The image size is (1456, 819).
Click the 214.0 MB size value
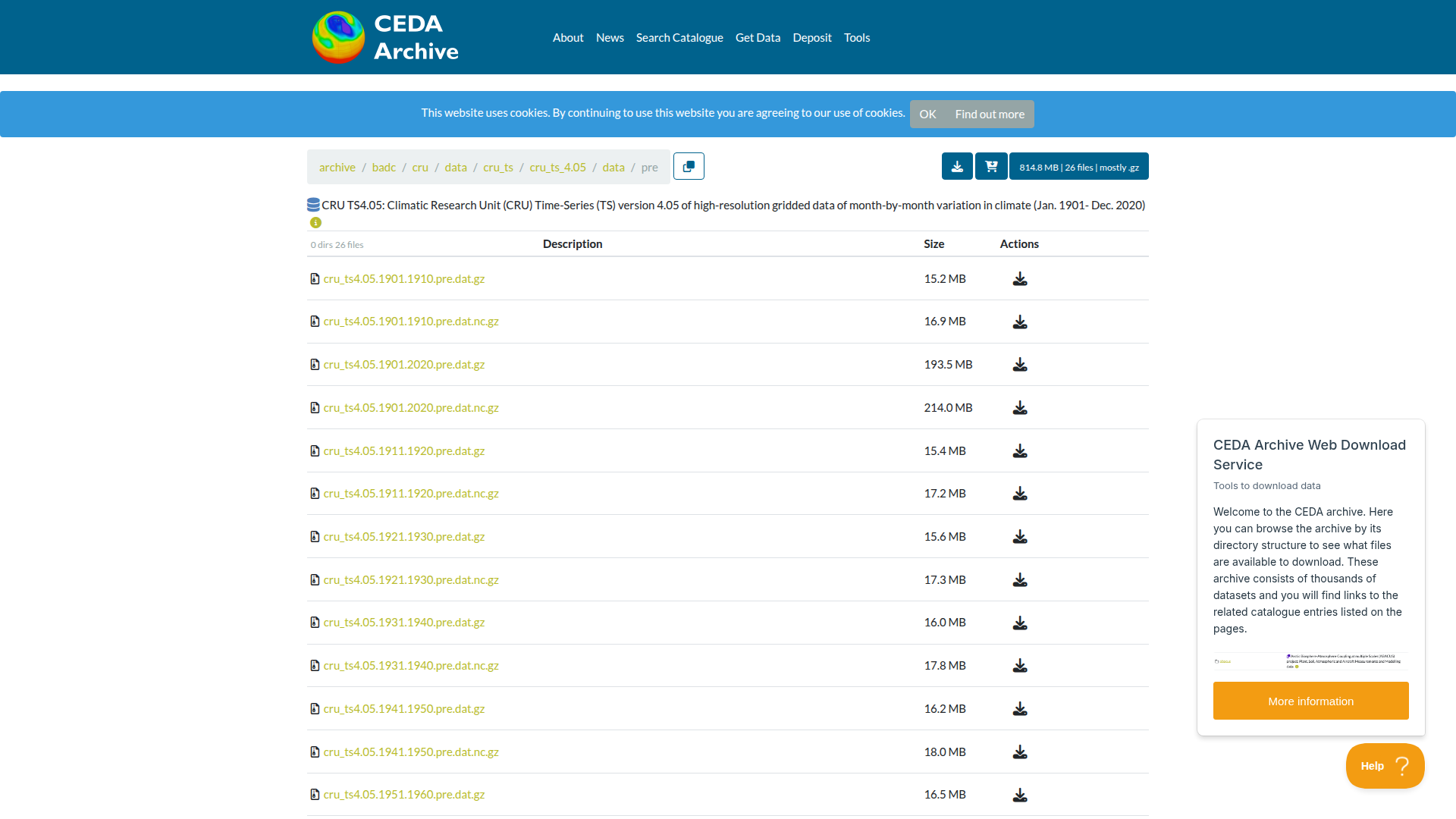pyautogui.click(x=948, y=407)
